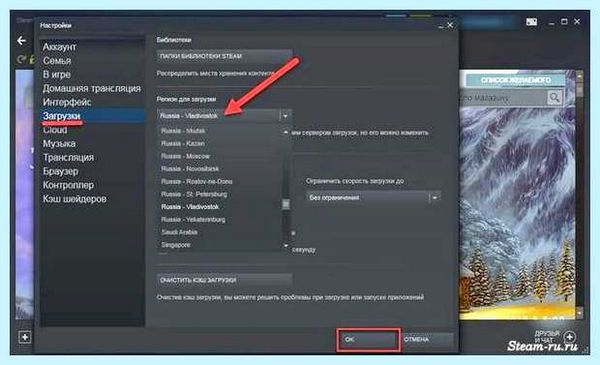Open Big Picture mode icon in Steam window
Viewport: 600px width, 365px height.
pos(532,22)
